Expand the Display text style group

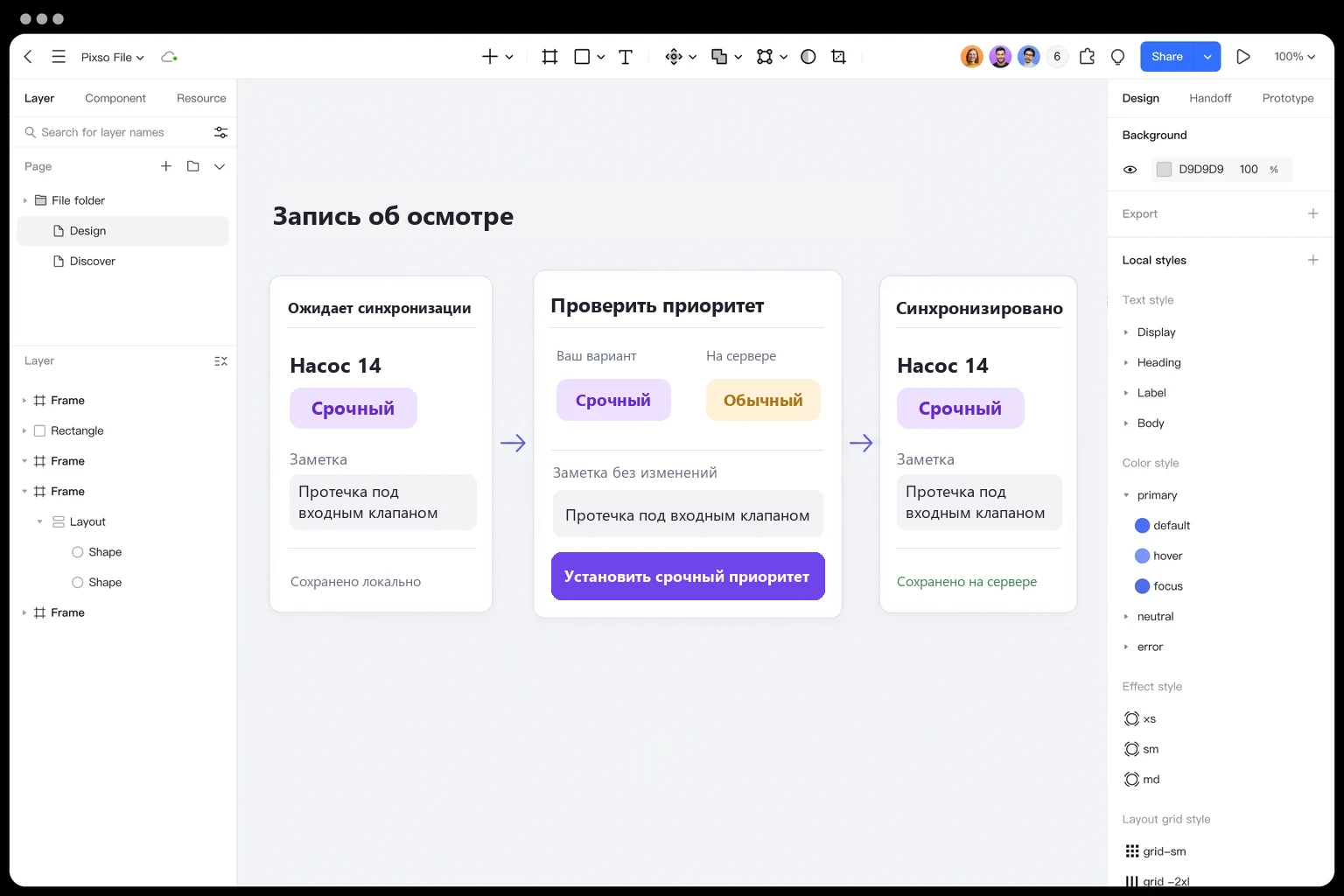[1126, 332]
